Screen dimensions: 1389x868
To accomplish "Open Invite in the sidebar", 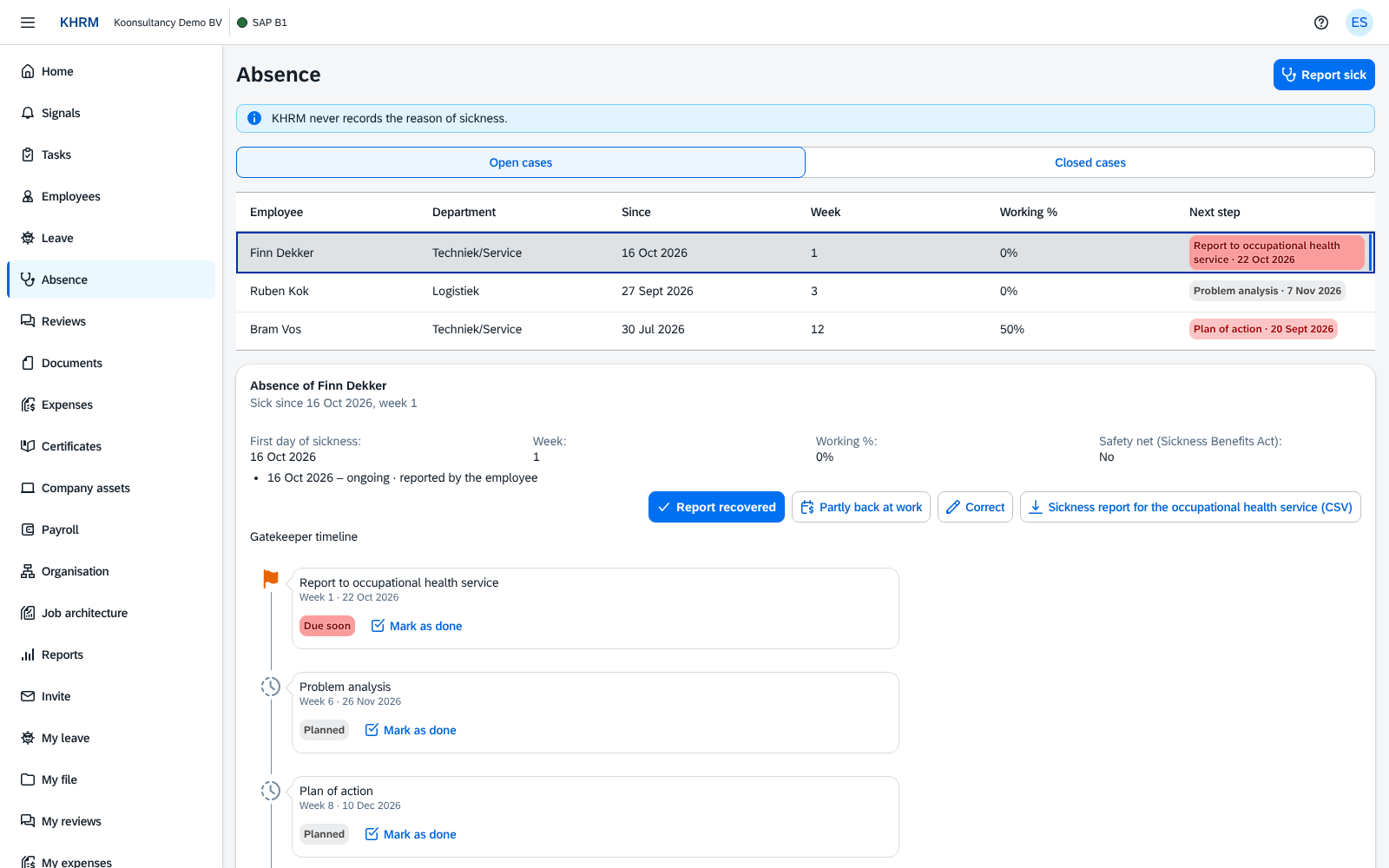I will (x=111, y=696).
